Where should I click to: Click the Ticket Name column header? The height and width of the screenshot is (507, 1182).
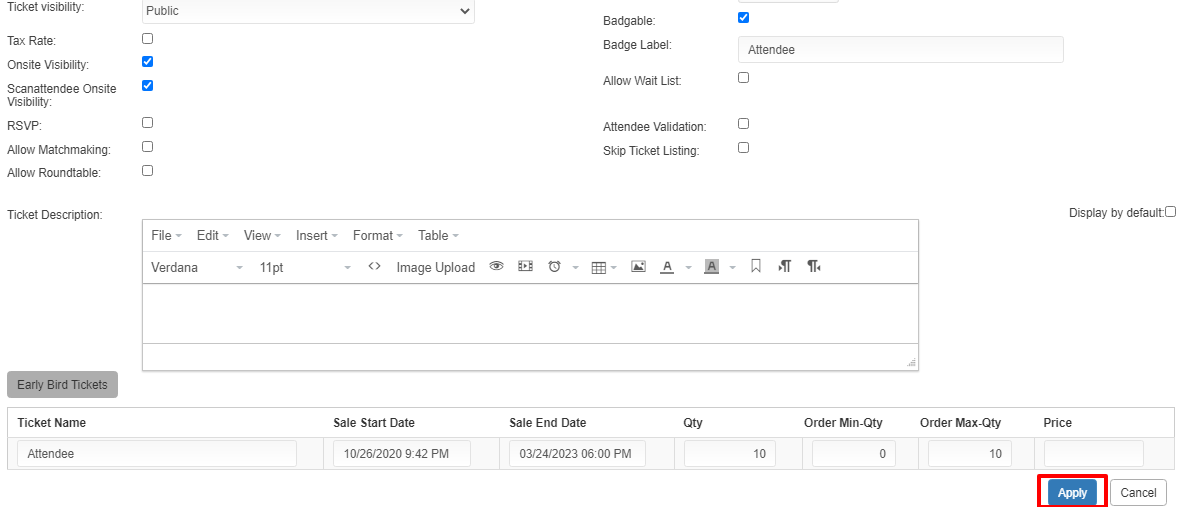coord(51,423)
